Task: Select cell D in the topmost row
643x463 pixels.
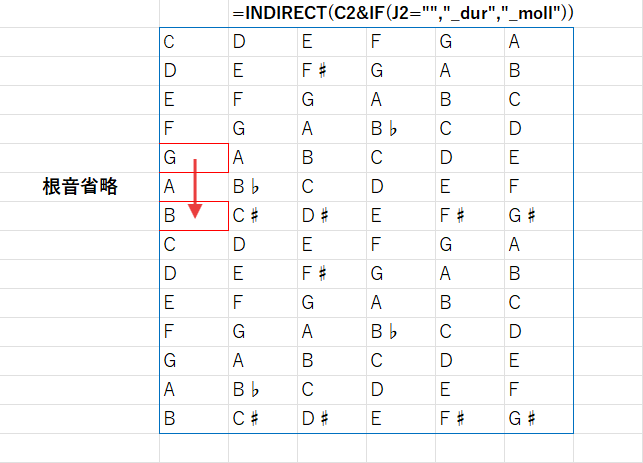Action: 263,42
